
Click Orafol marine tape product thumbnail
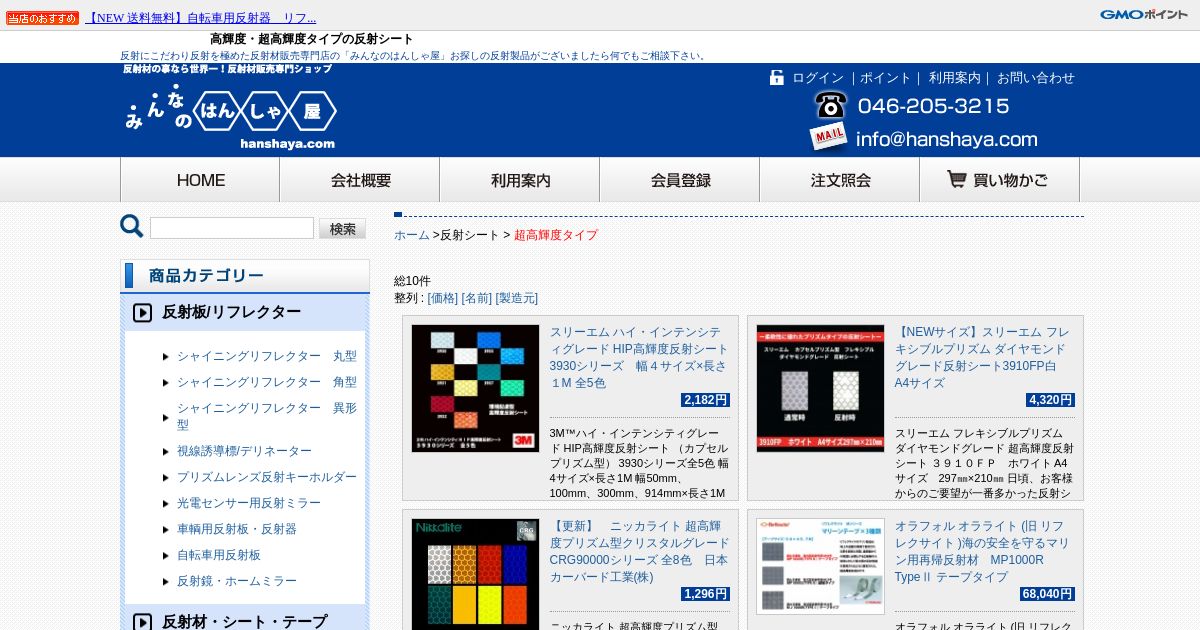820,566
